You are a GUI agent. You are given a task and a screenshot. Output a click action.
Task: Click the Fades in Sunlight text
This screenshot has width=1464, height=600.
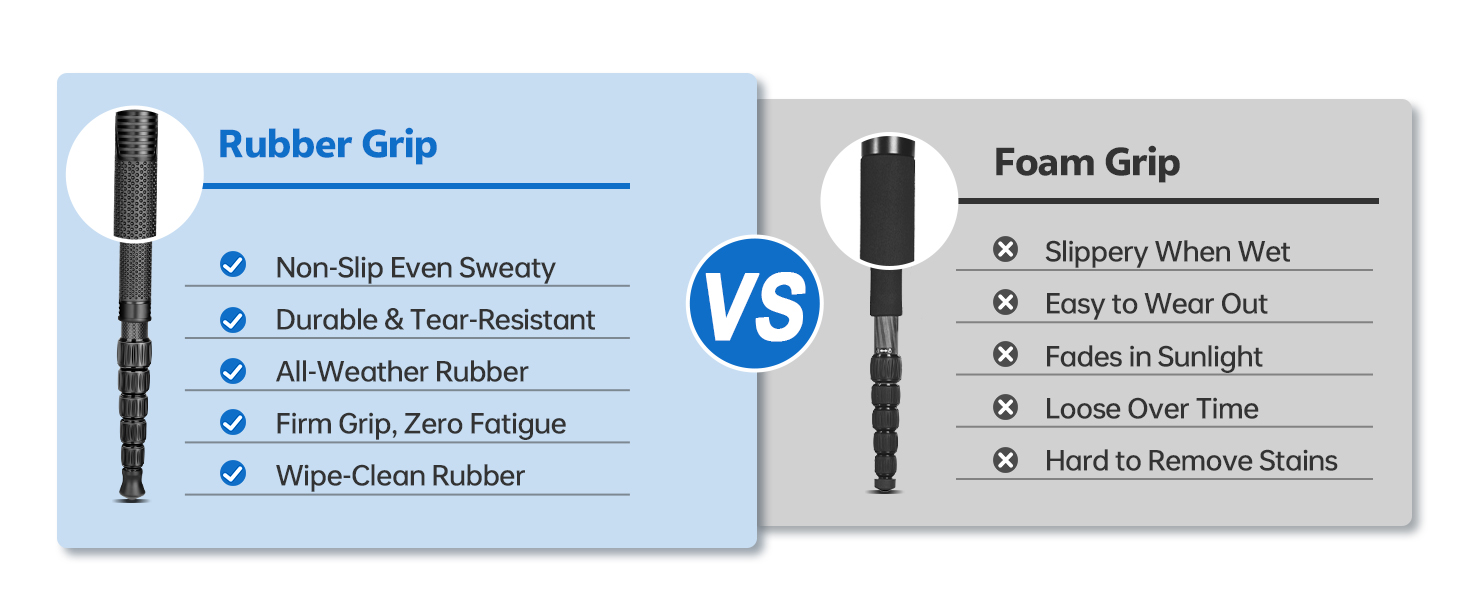1153,356
